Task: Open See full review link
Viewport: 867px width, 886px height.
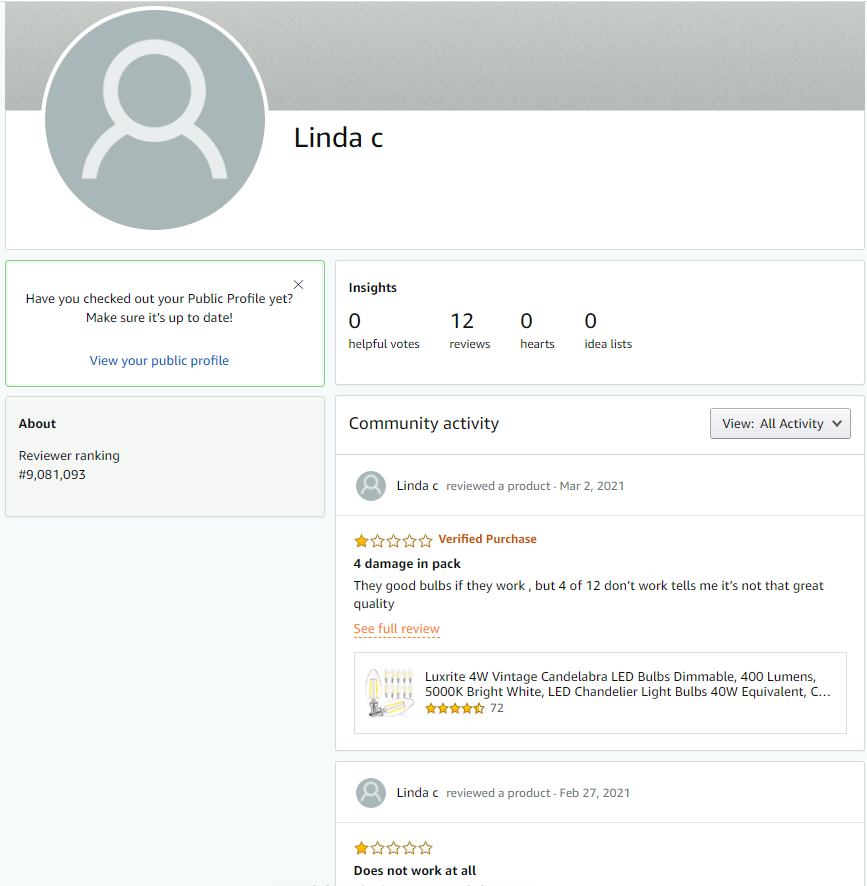Action: [396, 629]
